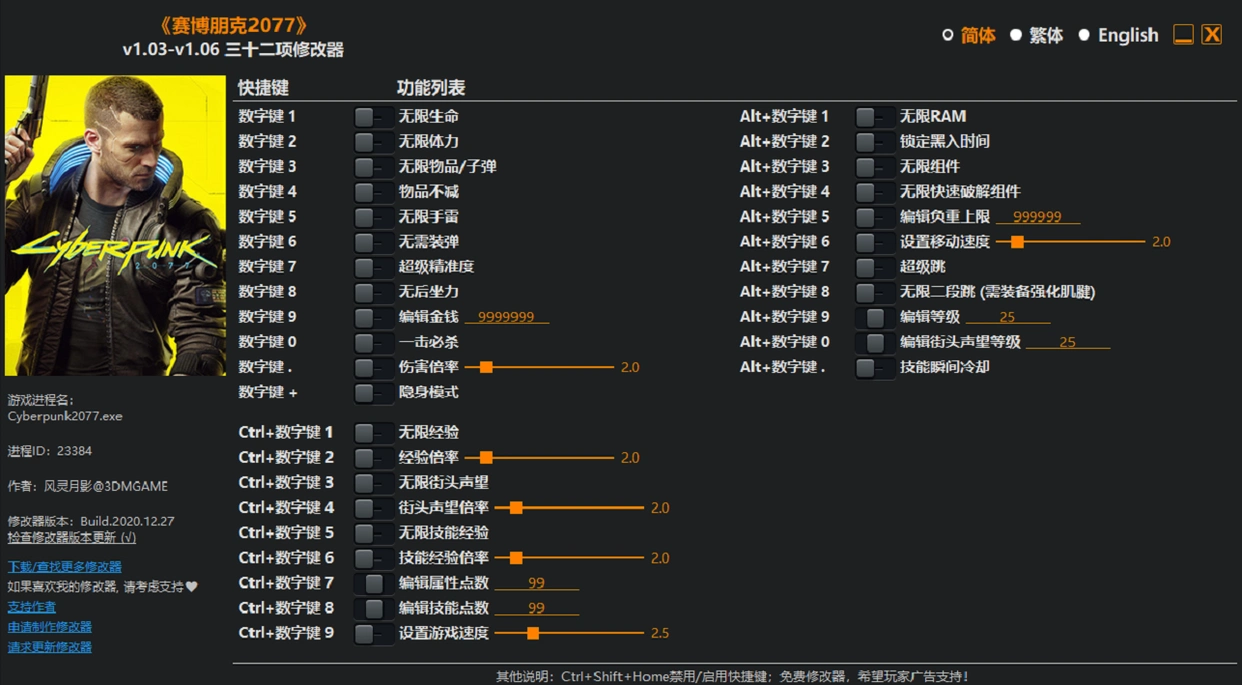This screenshot has height=685, width=1242.
Task: Click the Cyberpunk 2077 cover image
Action: click(x=115, y=226)
